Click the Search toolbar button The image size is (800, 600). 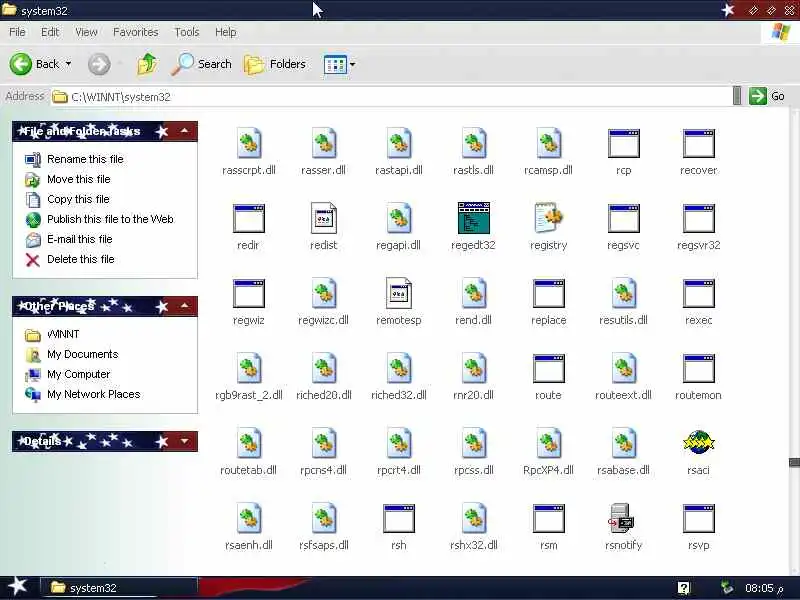click(201, 64)
